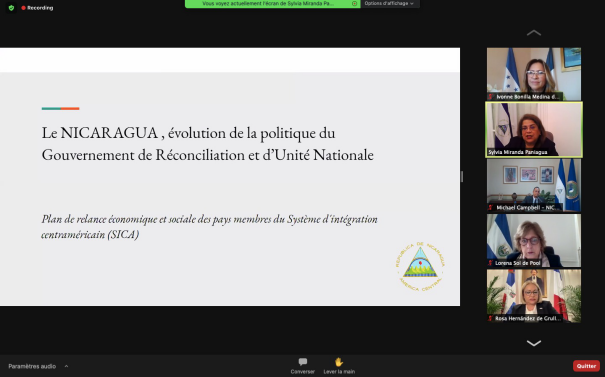Click the small icon at banner's right end

(354, 3)
